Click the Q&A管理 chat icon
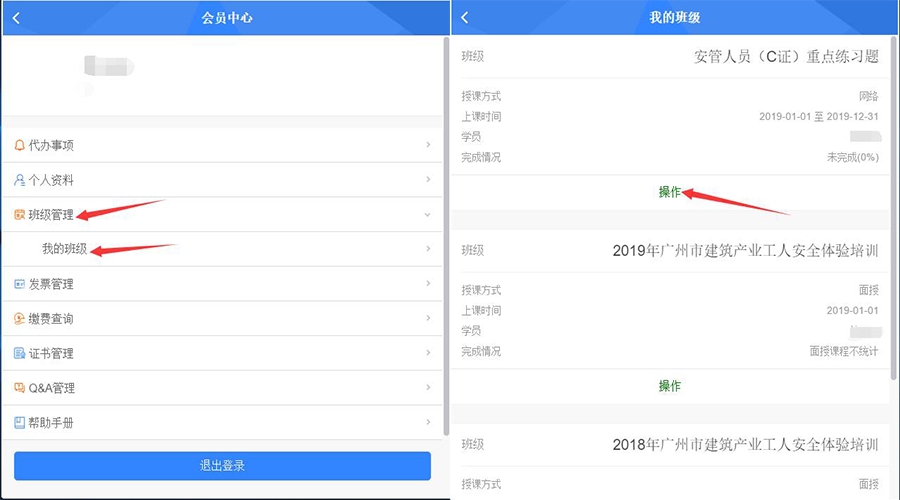This screenshot has height=500, width=900. [19, 388]
